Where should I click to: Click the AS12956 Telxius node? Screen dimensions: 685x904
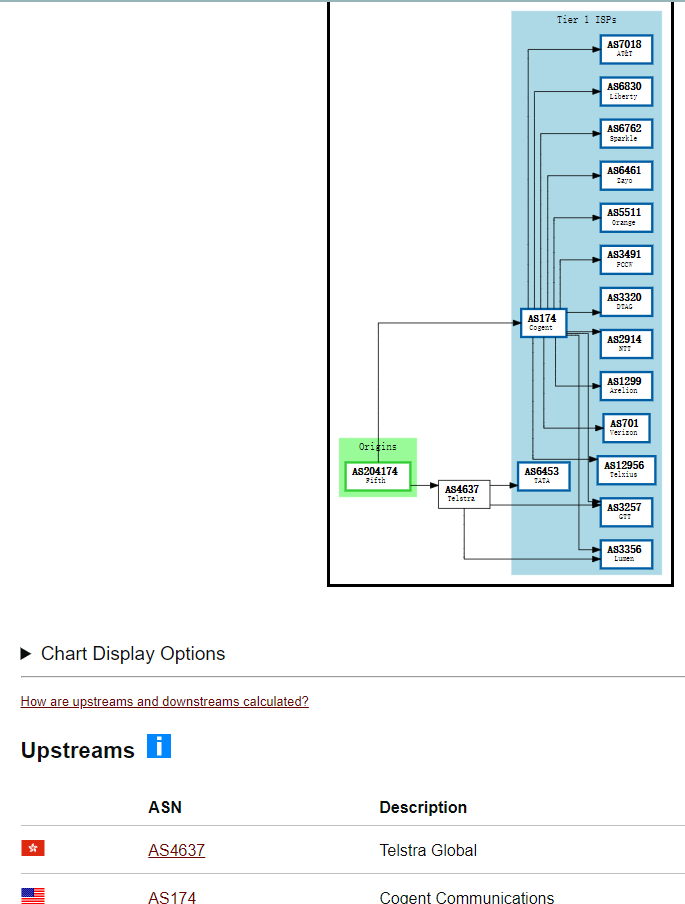click(x=626, y=470)
